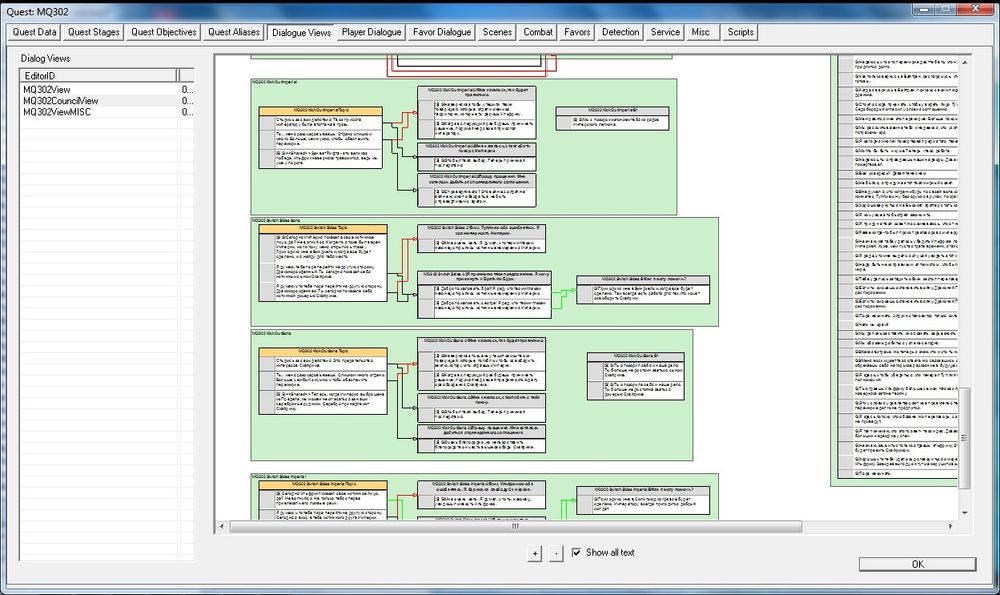Open the Scenes tab
1000x595 pixels.
coord(497,32)
